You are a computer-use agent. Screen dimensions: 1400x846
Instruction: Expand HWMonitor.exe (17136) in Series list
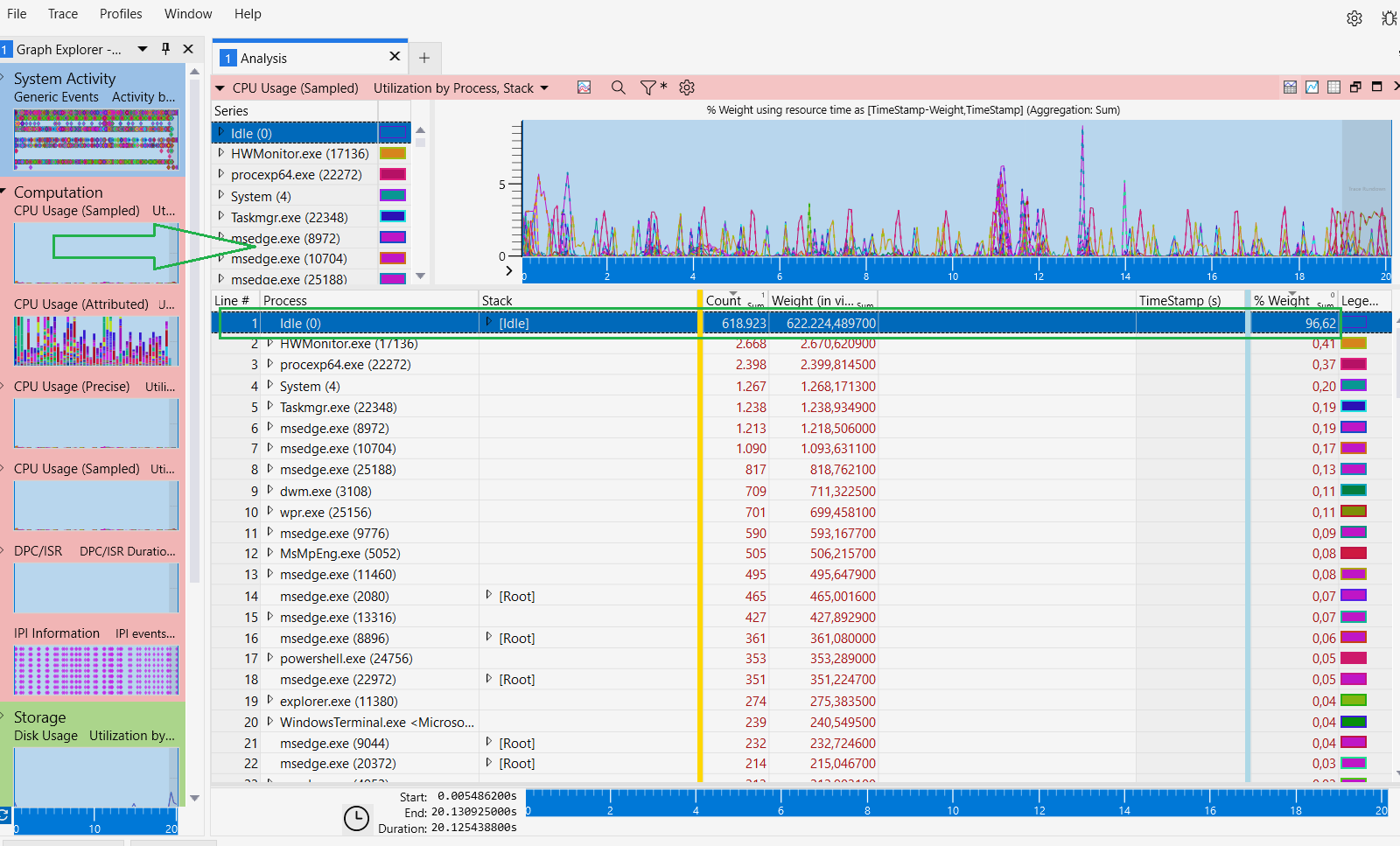tap(221, 152)
